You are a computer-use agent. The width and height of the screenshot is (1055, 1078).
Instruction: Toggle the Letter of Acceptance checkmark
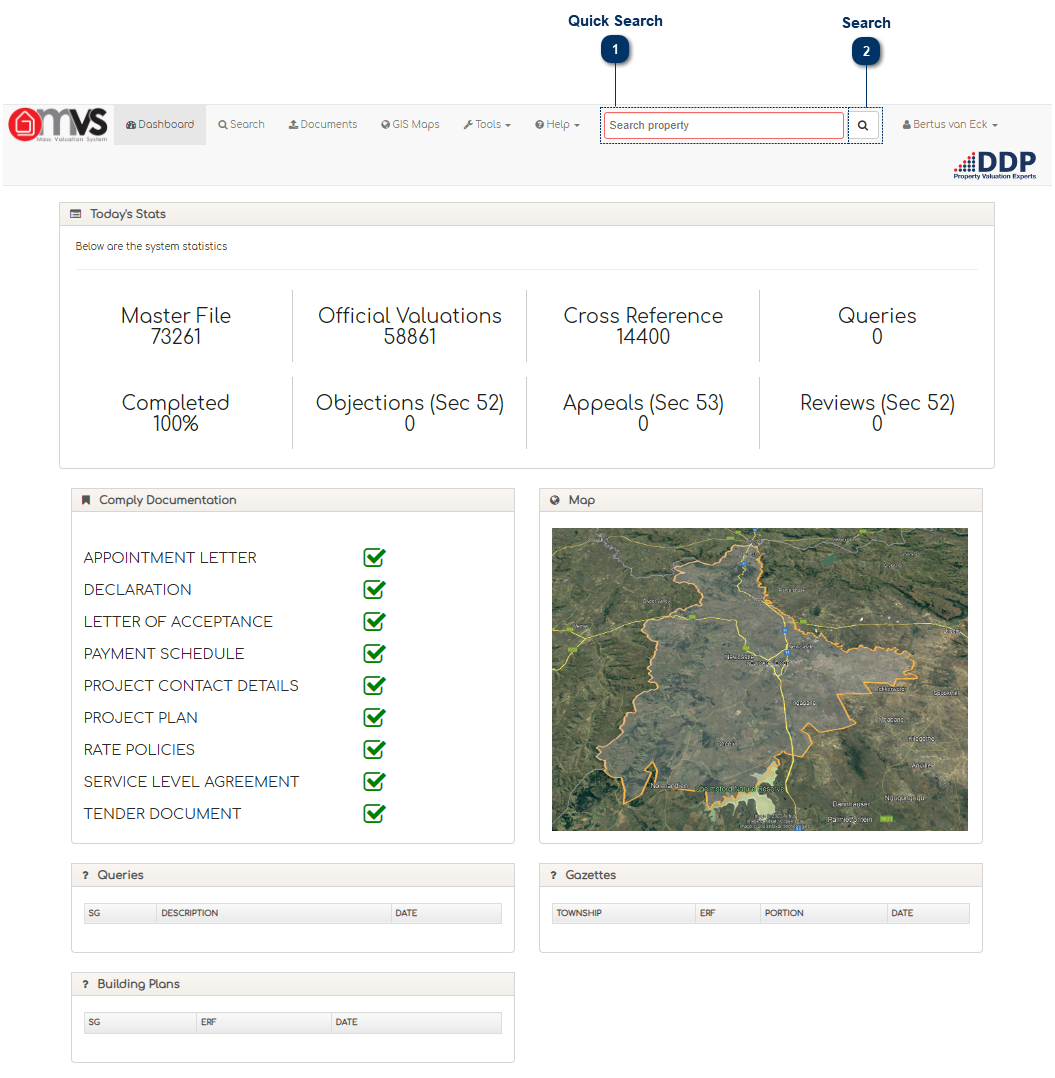pos(375,621)
